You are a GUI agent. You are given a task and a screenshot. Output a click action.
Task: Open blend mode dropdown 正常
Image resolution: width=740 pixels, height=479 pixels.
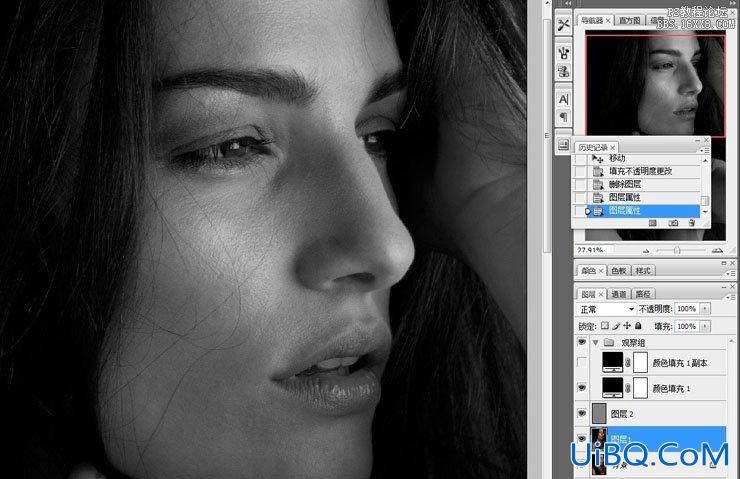tap(606, 309)
